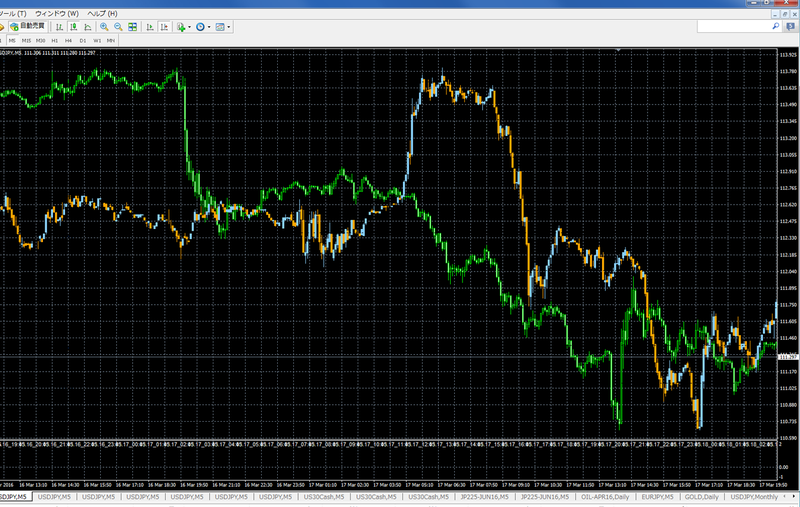Toggle chart shift from right border

tap(164, 27)
